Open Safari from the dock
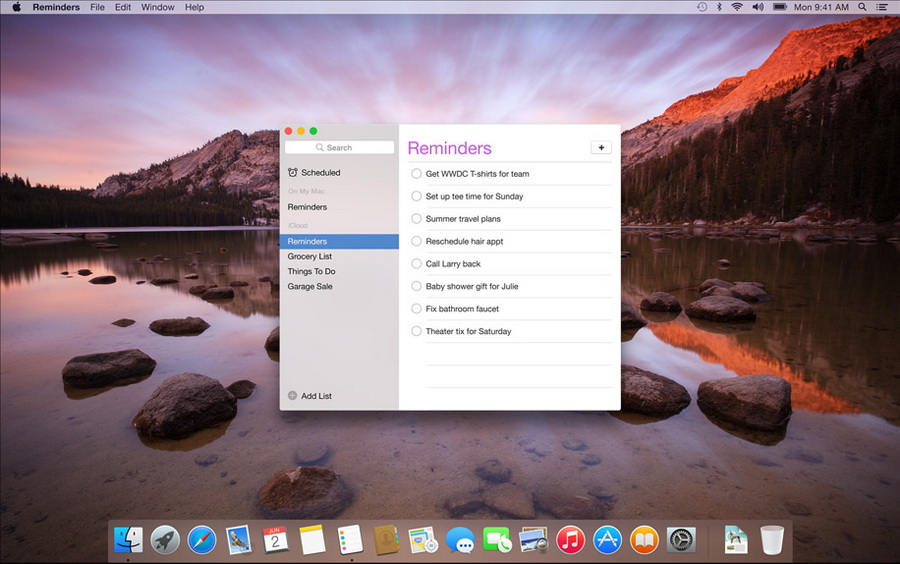This screenshot has width=900, height=564. pos(201,540)
